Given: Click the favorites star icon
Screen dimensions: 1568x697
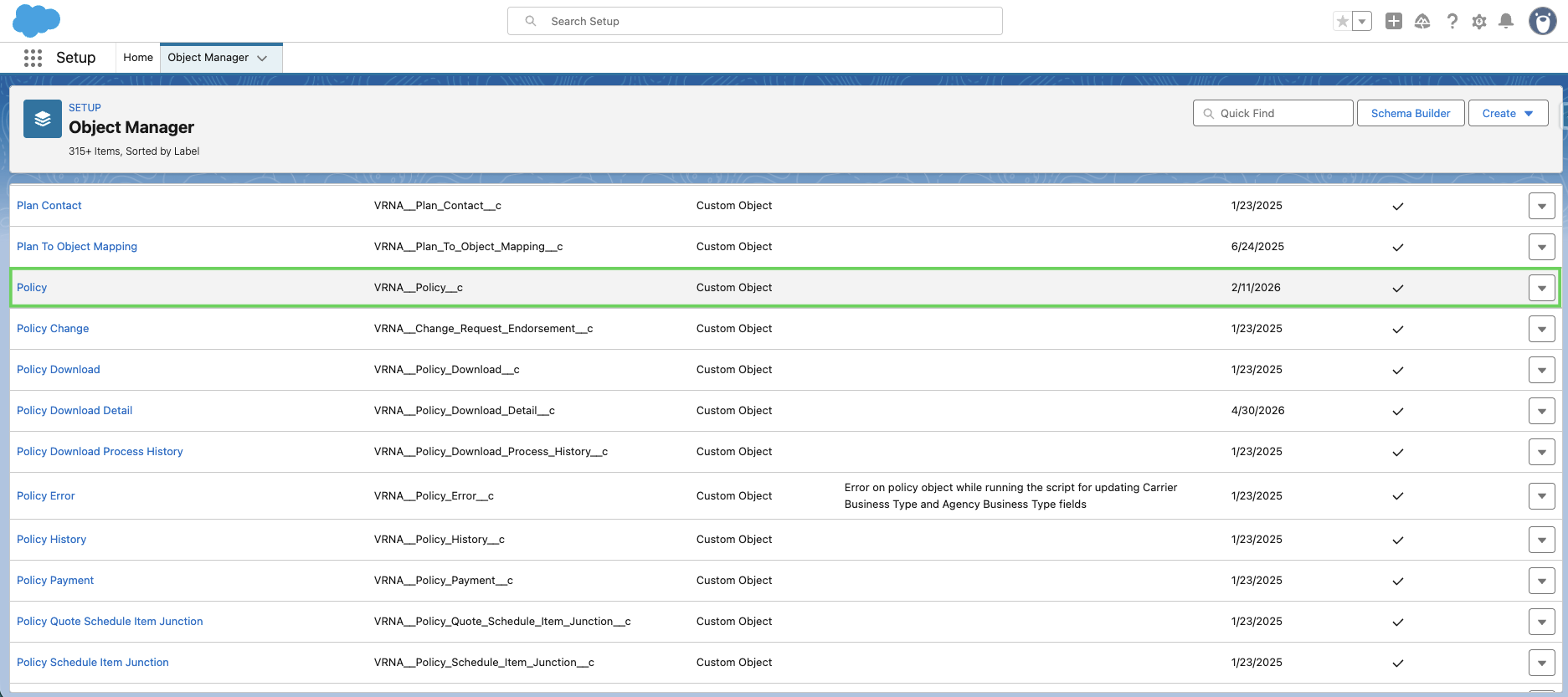Looking at the screenshot, I should (1343, 21).
